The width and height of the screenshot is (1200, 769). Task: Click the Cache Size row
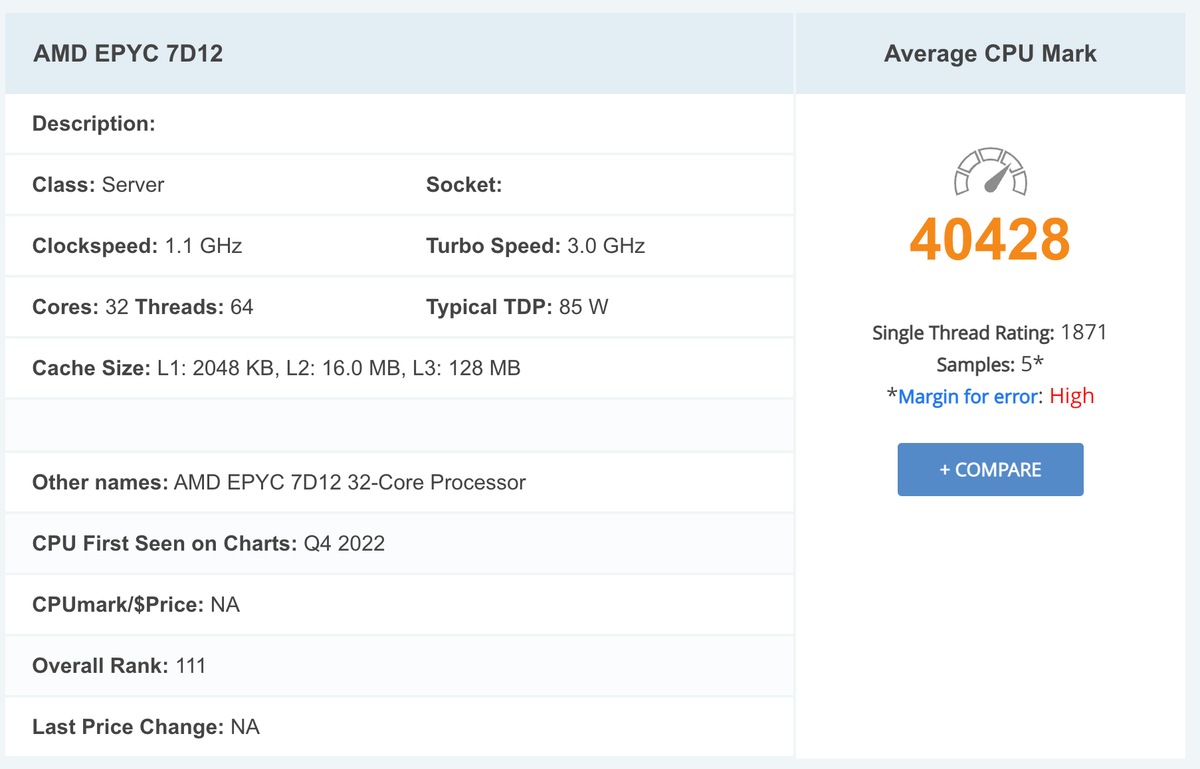[x=276, y=368]
